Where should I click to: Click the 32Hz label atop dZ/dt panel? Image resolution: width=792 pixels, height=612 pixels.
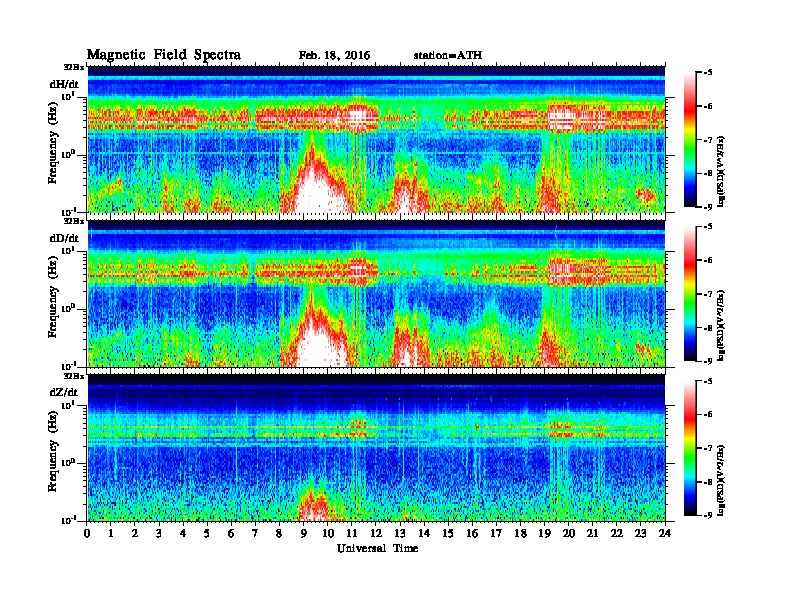(74, 376)
